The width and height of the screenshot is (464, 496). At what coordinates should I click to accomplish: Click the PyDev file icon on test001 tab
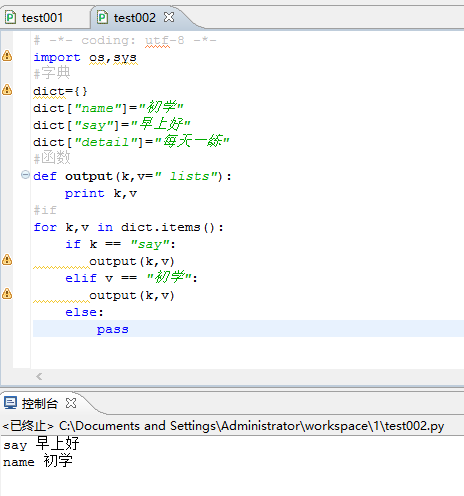coord(10,17)
